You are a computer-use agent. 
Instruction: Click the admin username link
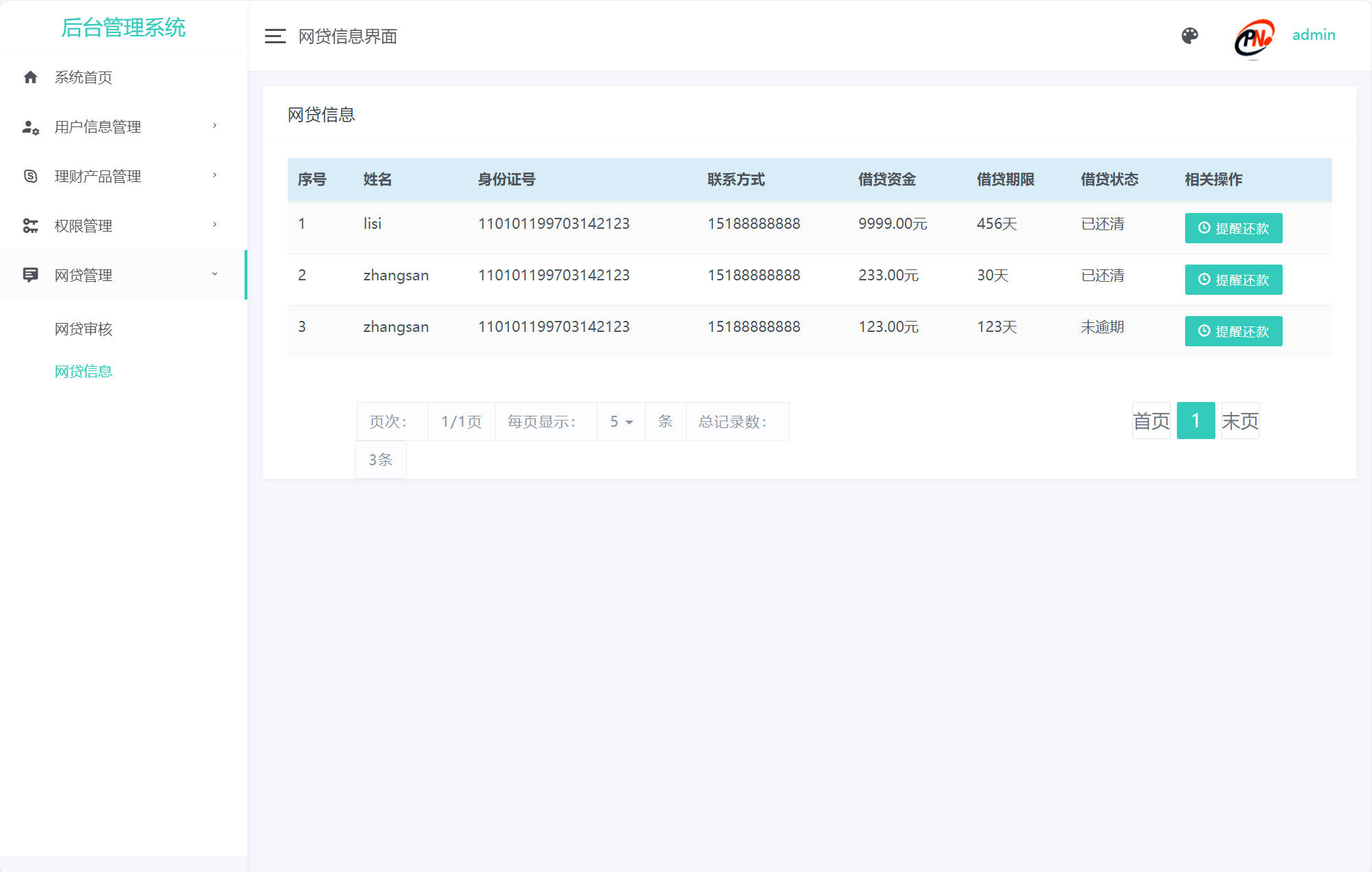point(1314,34)
